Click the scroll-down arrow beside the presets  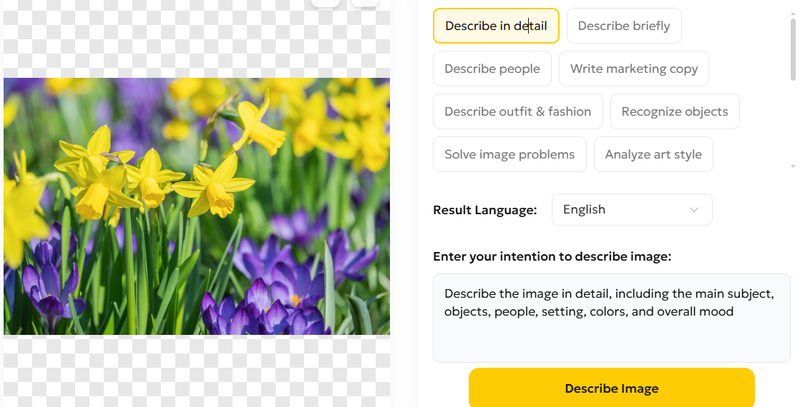pyautogui.click(x=793, y=165)
